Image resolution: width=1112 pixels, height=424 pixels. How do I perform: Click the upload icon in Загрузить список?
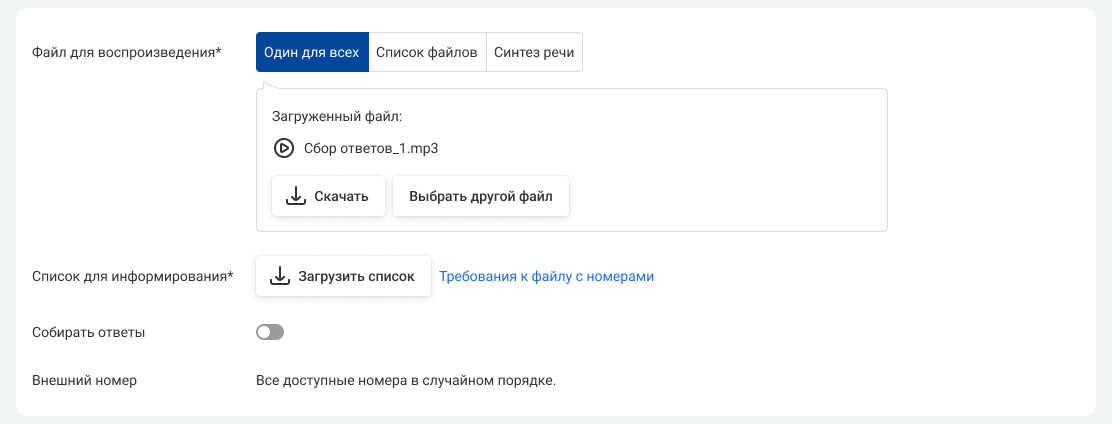point(280,276)
